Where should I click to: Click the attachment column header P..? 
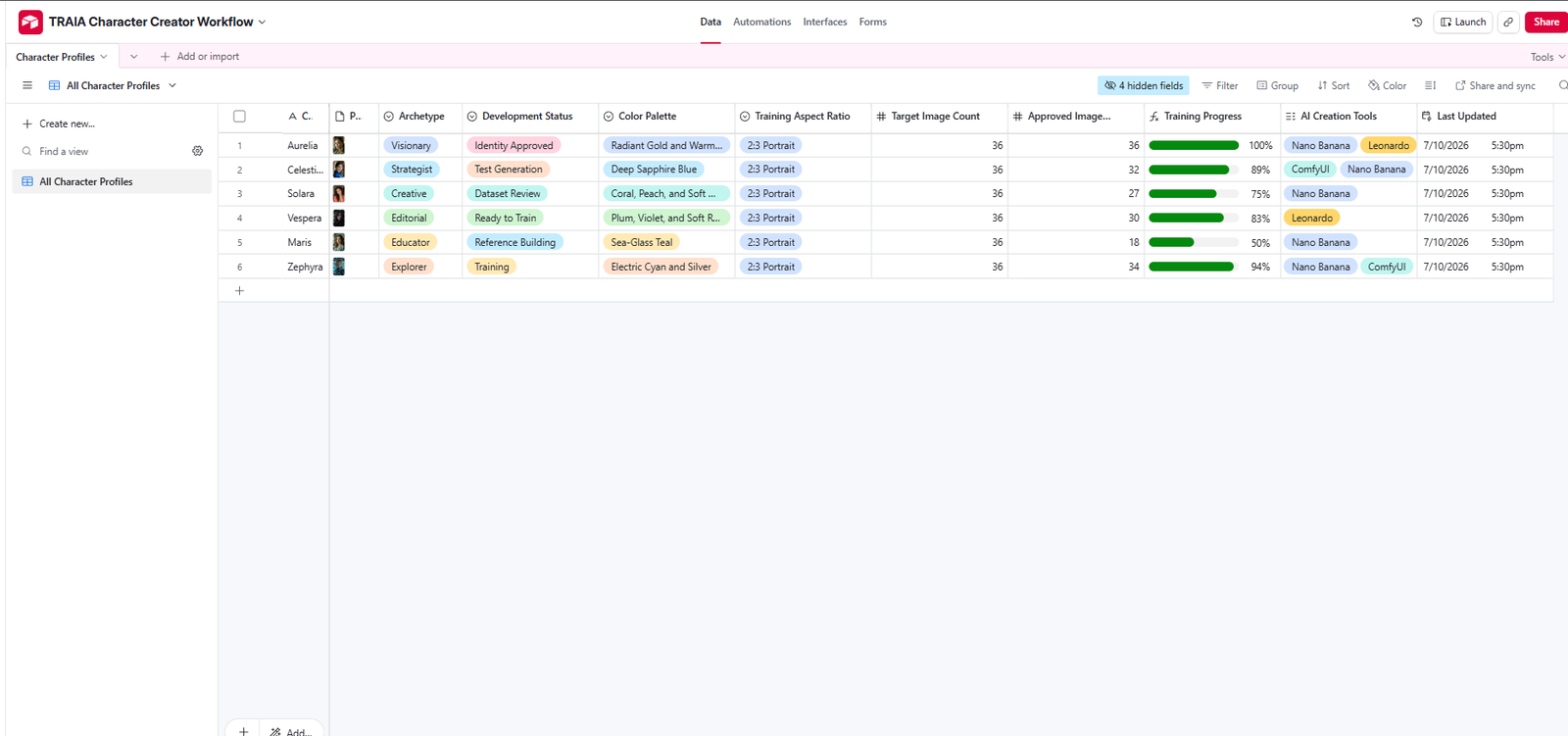click(354, 116)
